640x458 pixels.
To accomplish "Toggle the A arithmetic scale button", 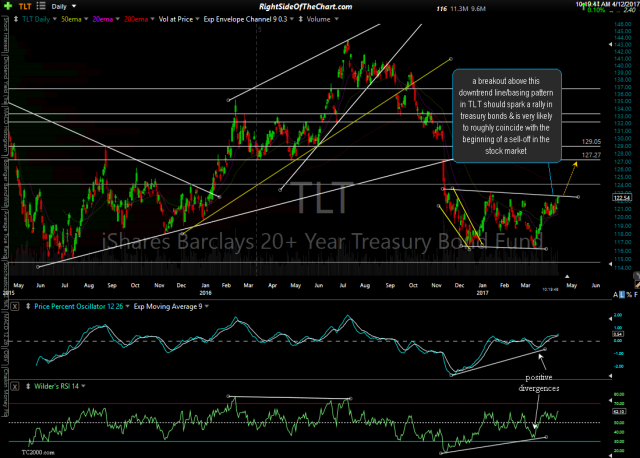I will tap(616, 295).
